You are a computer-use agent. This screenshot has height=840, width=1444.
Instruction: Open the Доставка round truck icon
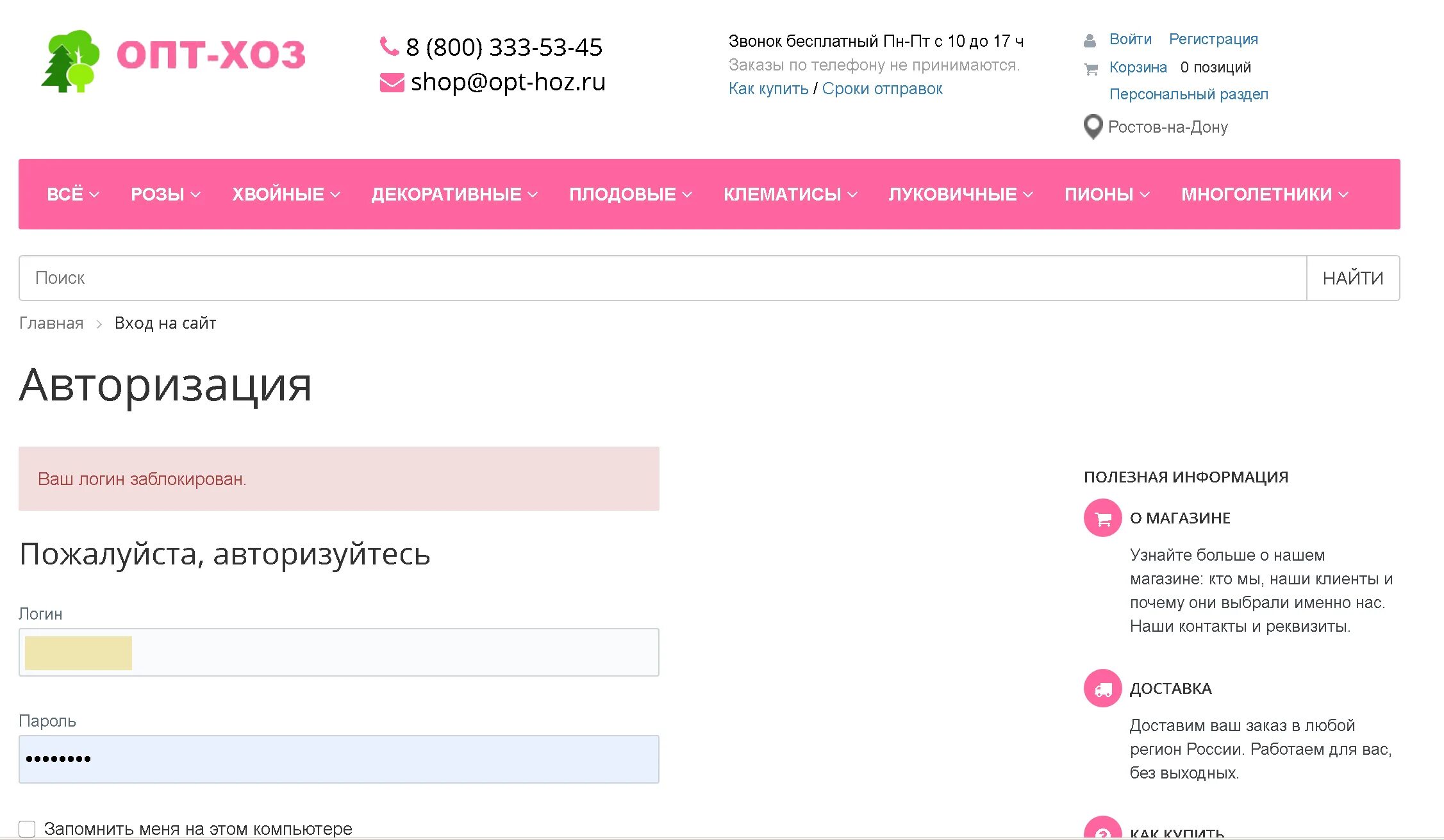pos(1102,688)
